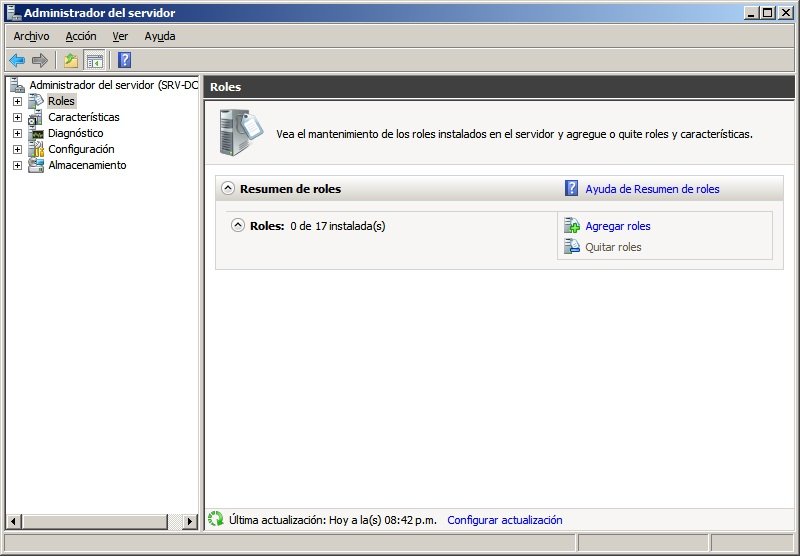The image size is (800, 556).
Task: Select Diagnóstico in the tree
Action: coord(76,133)
